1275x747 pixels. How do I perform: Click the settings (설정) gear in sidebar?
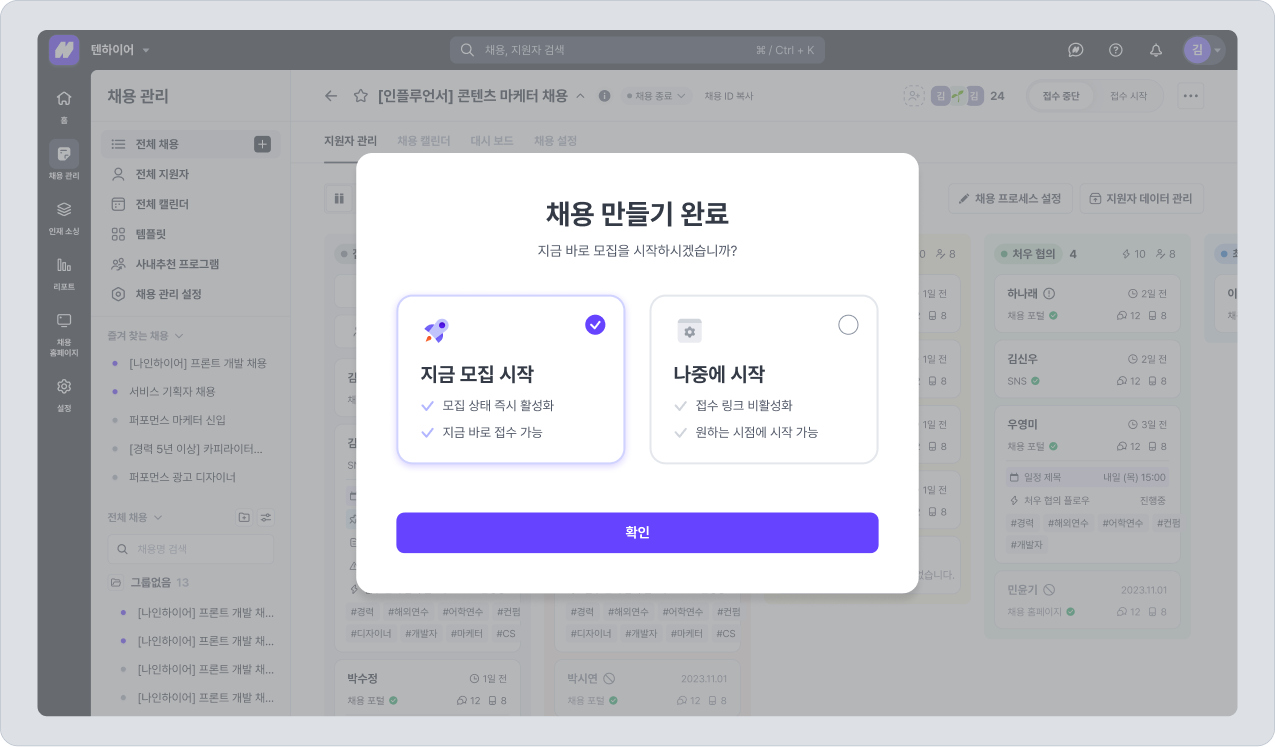(64, 387)
